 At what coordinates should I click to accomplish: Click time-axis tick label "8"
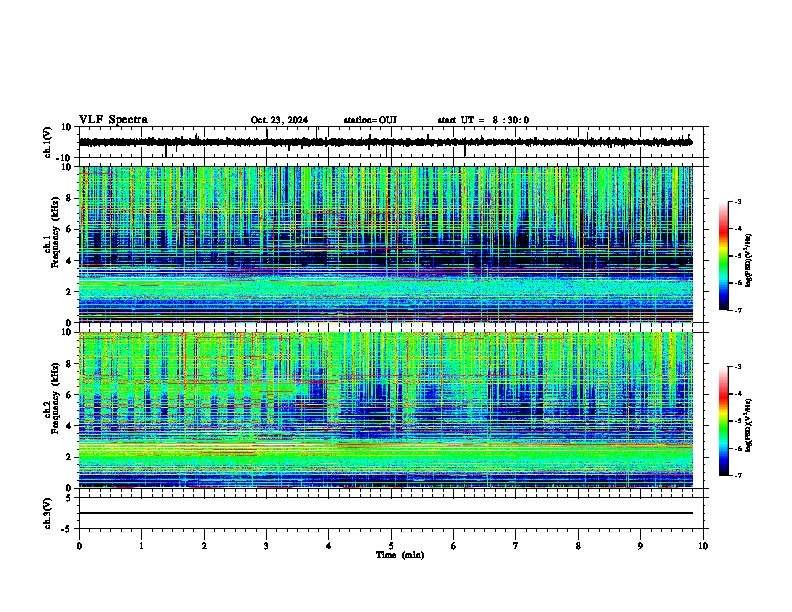(x=578, y=546)
